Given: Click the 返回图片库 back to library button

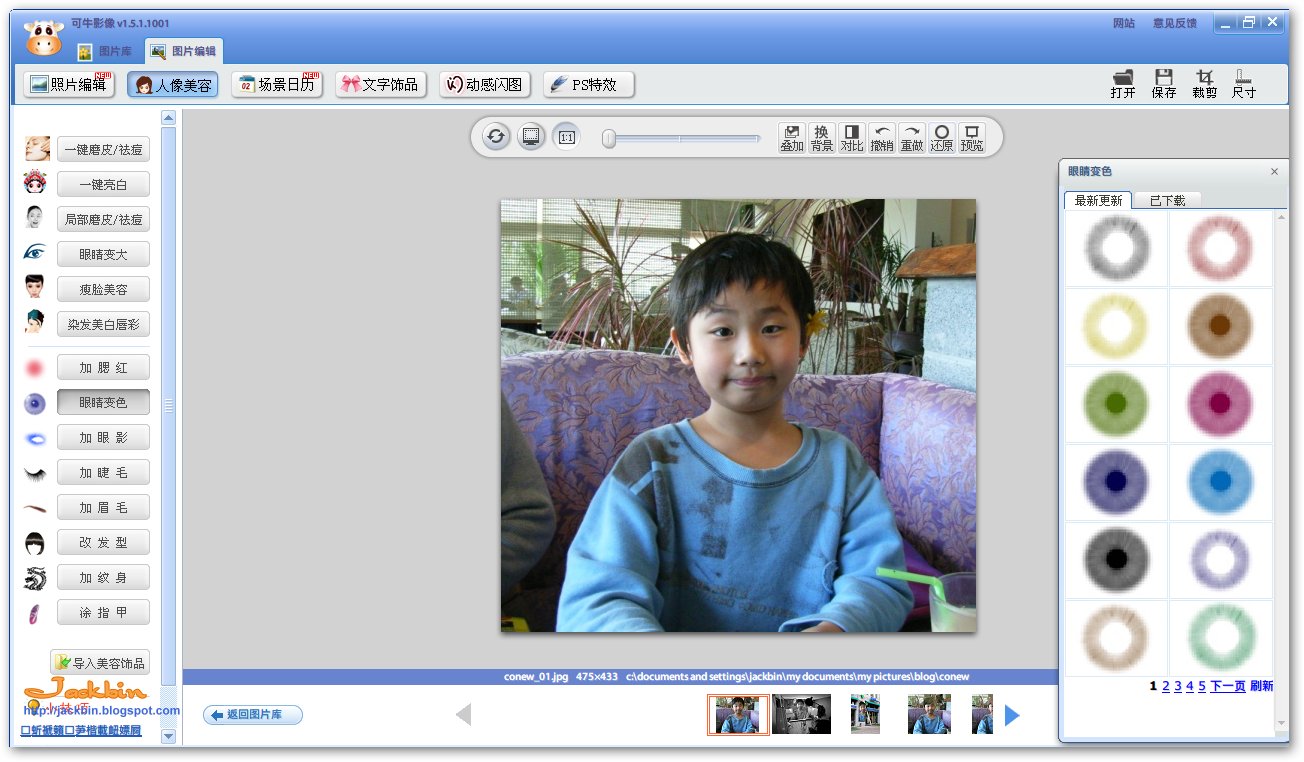Looking at the screenshot, I should pyautogui.click(x=253, y=715).
